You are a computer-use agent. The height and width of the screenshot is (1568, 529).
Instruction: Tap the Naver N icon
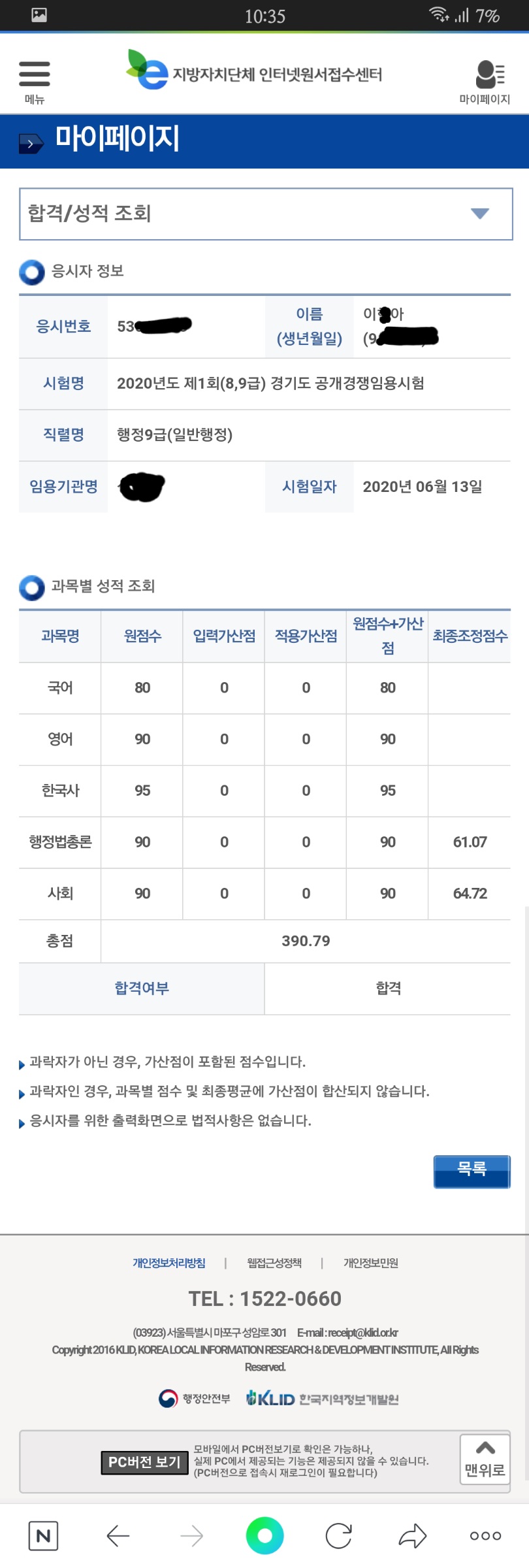44,1535
